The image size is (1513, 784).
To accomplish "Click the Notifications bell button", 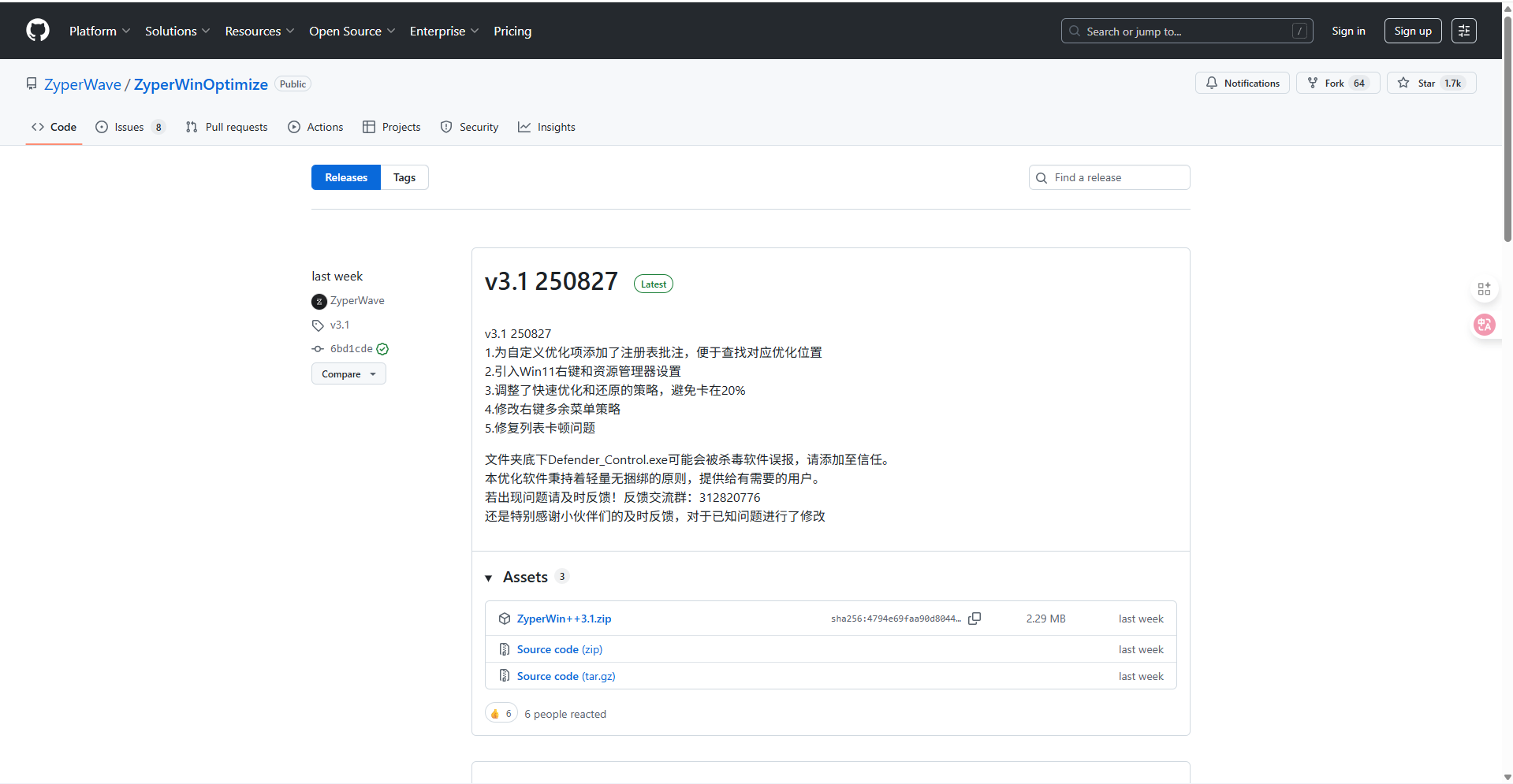I will tap(1243, 83).
